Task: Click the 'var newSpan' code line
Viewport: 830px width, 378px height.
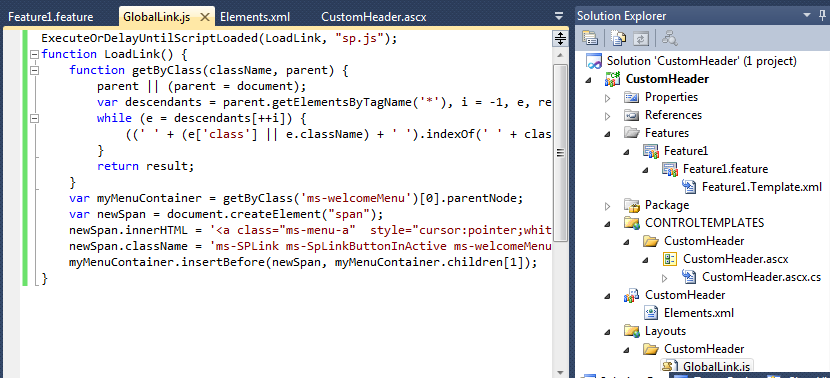Action: 226,214
